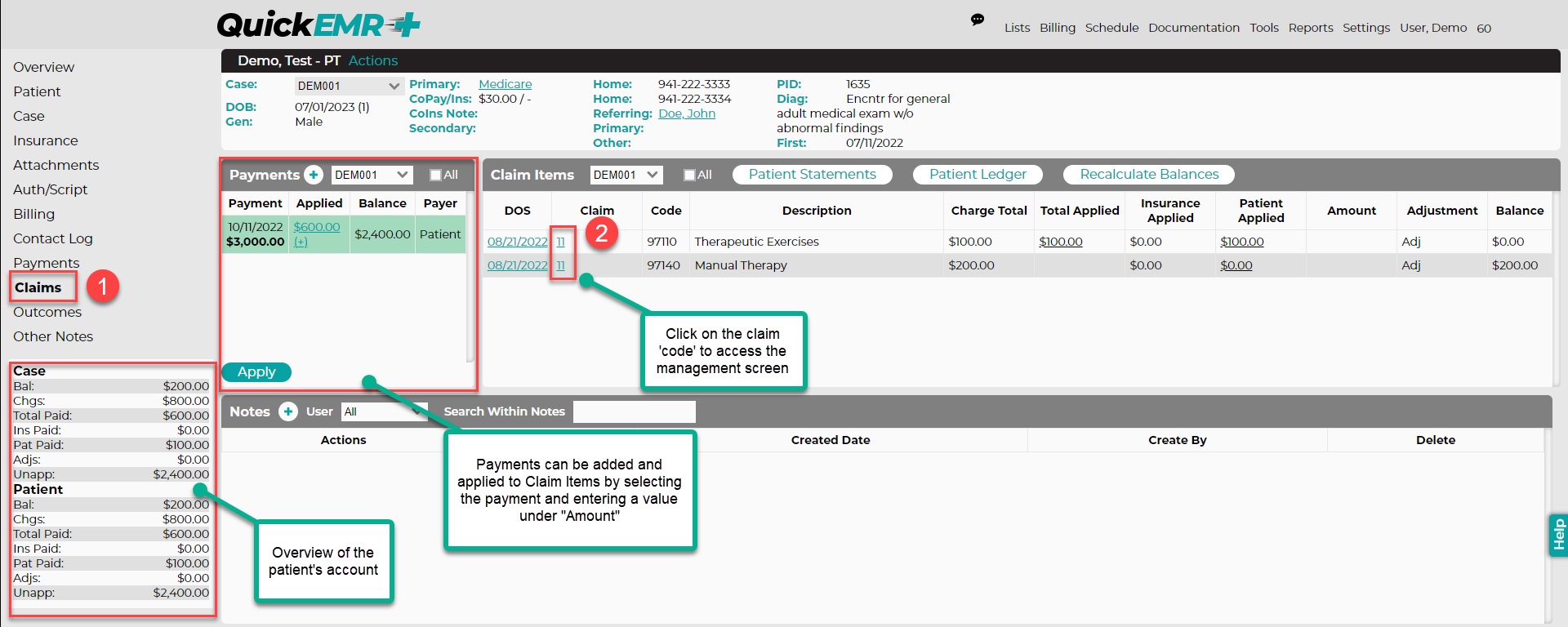Go to Attachments in the sidebar
The width and height of the screenshot is (1568, 627).
(56, 165)
